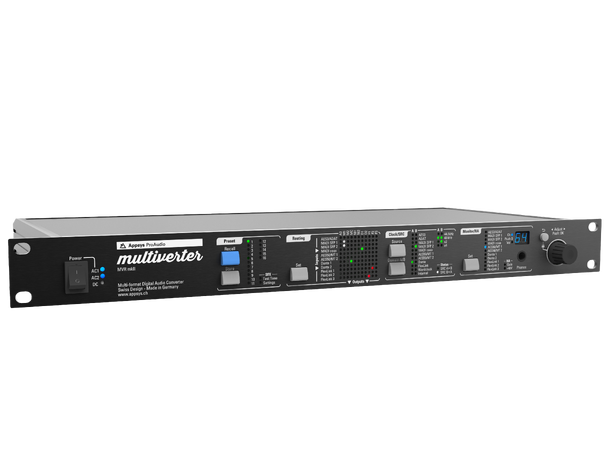Viewport: 610px width, 450px height.
Task: Click the multiverter script logo
Action: (x=160, y=257)
